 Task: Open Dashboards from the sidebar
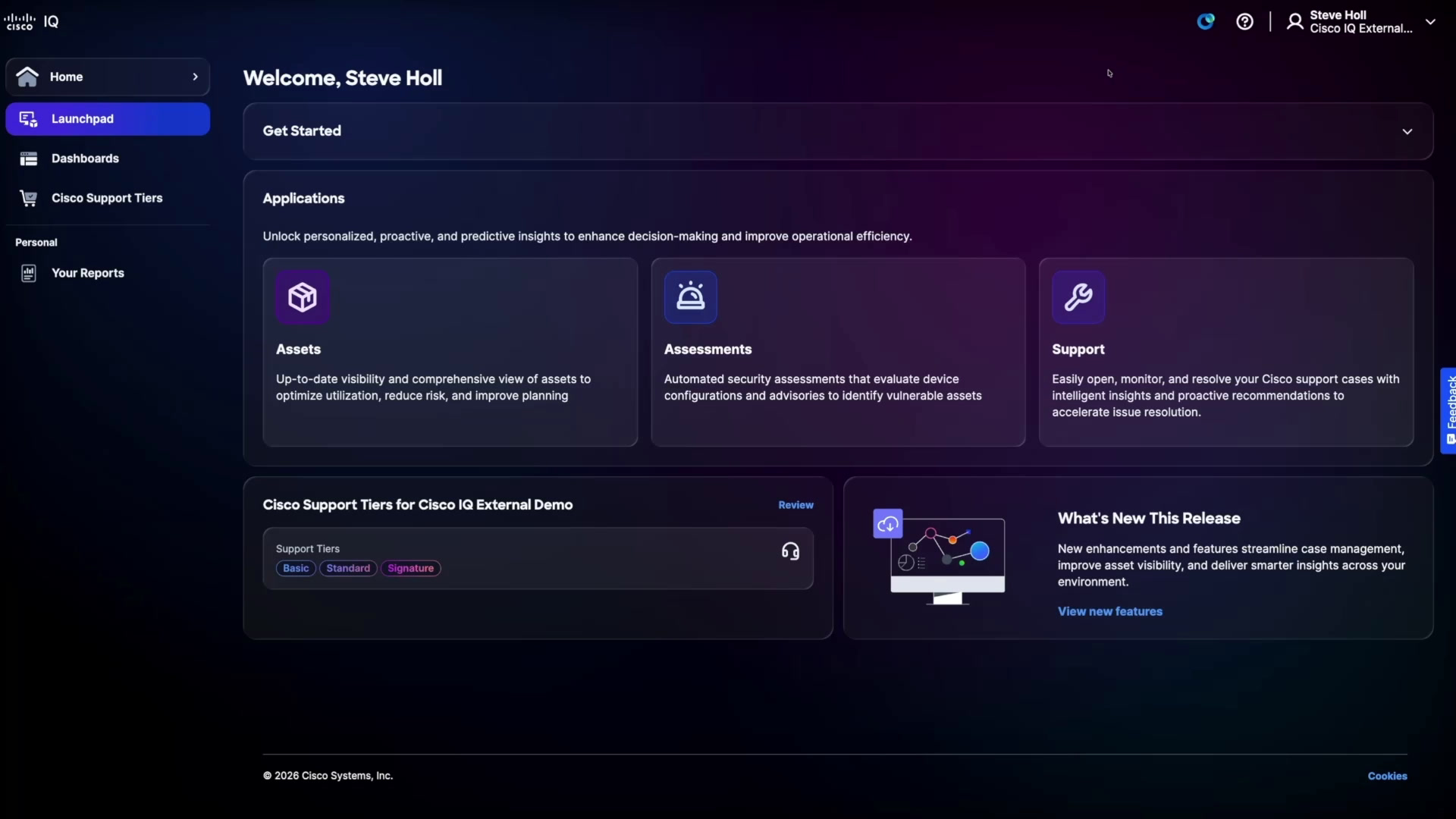108,158
